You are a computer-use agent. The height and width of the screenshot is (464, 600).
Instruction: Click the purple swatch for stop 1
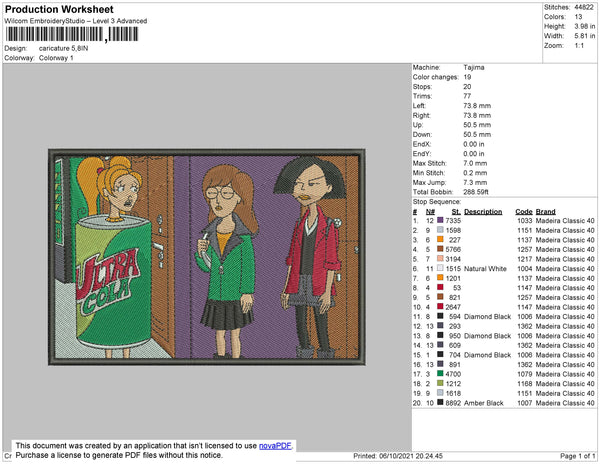pos(440,220)
